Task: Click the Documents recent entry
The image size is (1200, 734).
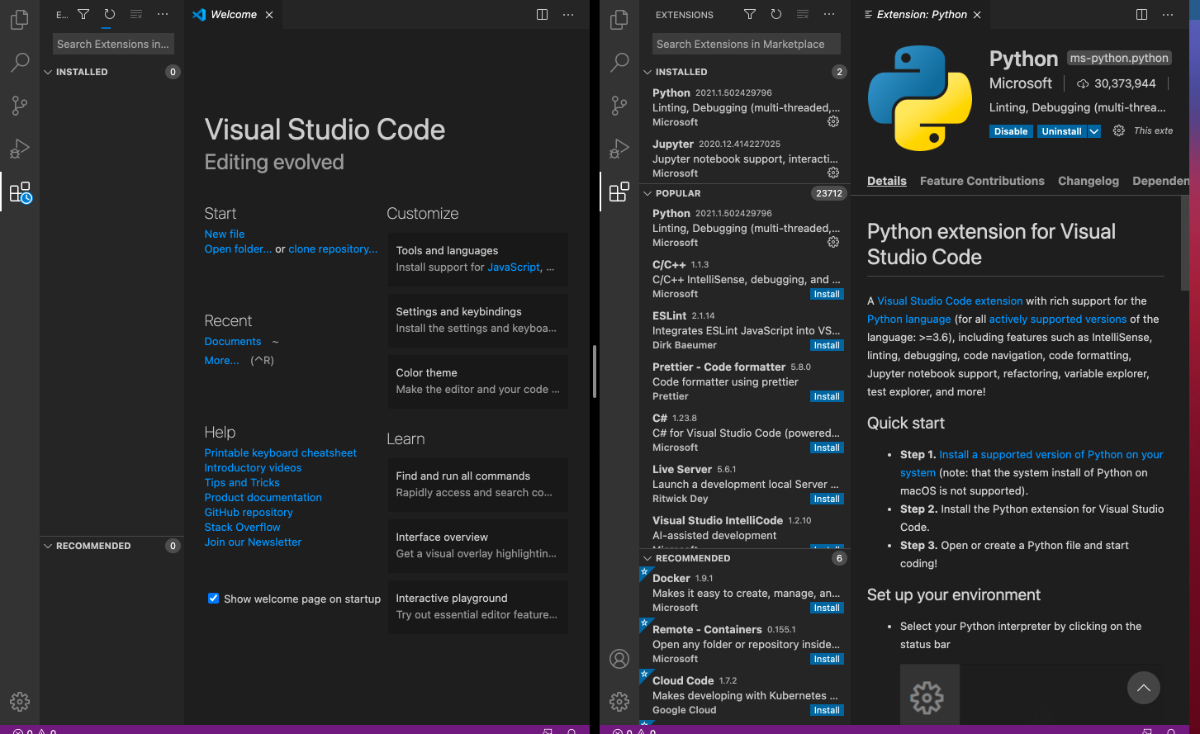Action: [x=233, y=342]
